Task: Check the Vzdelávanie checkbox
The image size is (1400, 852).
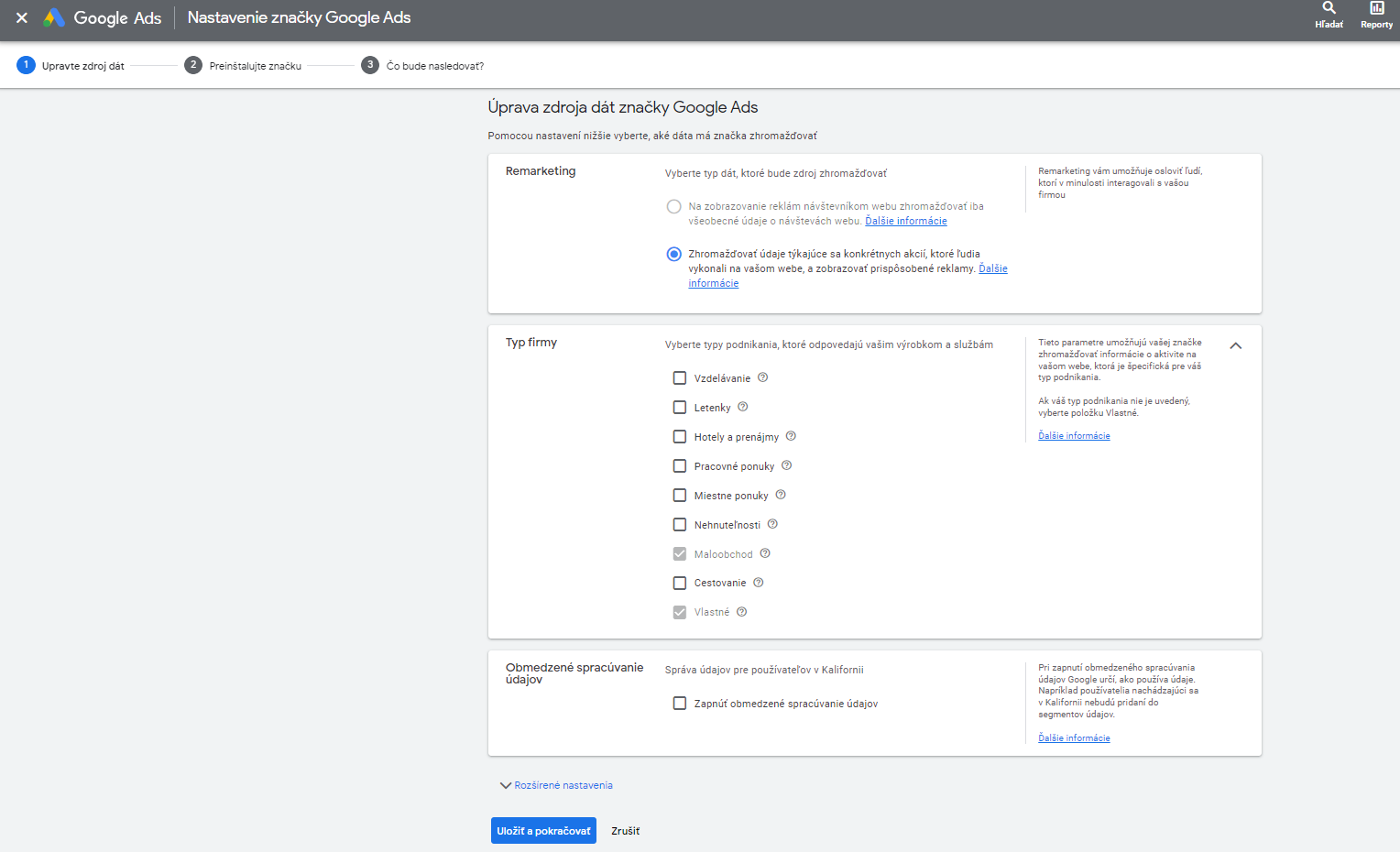Action: click(x=680, y=377)
